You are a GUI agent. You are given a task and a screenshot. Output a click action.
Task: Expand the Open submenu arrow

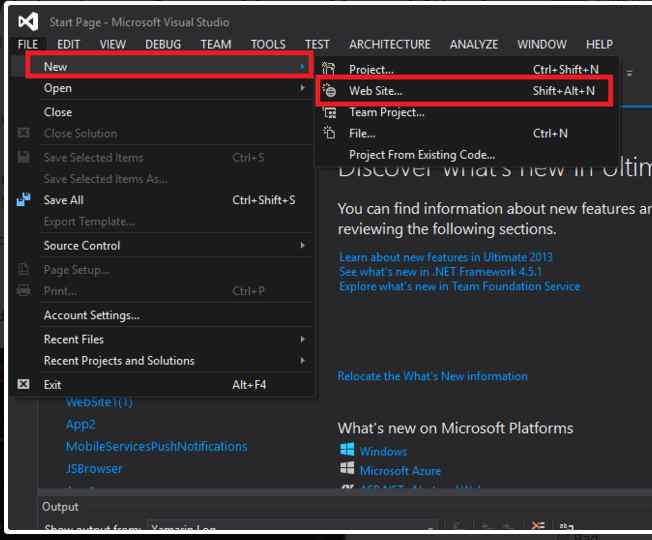[302, 88]
